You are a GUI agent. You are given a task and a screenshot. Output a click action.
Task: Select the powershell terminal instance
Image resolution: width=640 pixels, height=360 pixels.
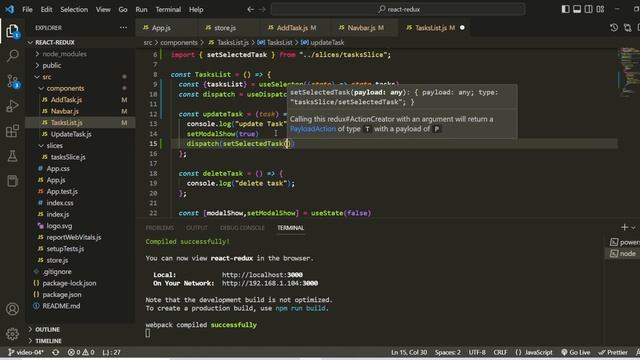624,242
